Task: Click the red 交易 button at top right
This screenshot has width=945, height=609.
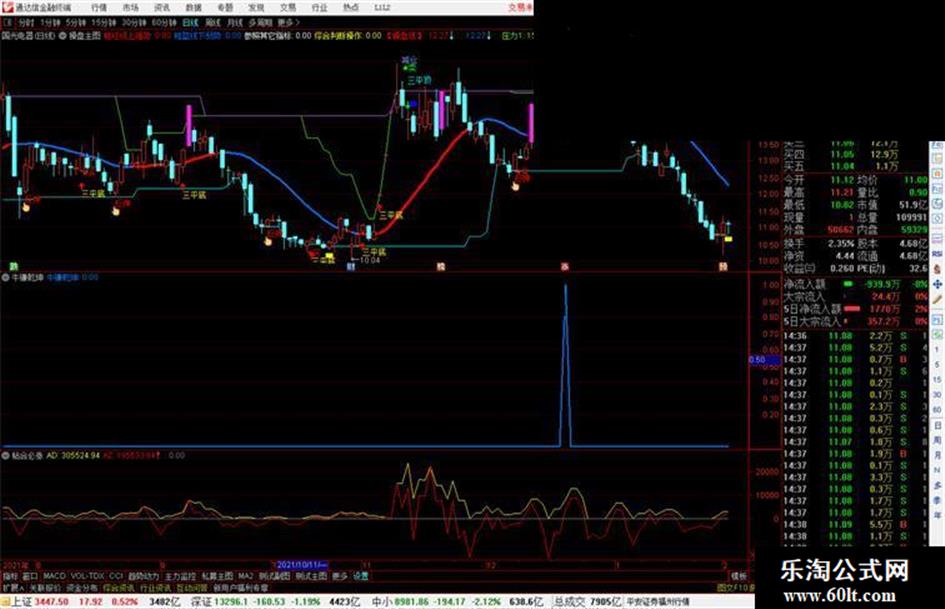Action: (x=520, y=8)
